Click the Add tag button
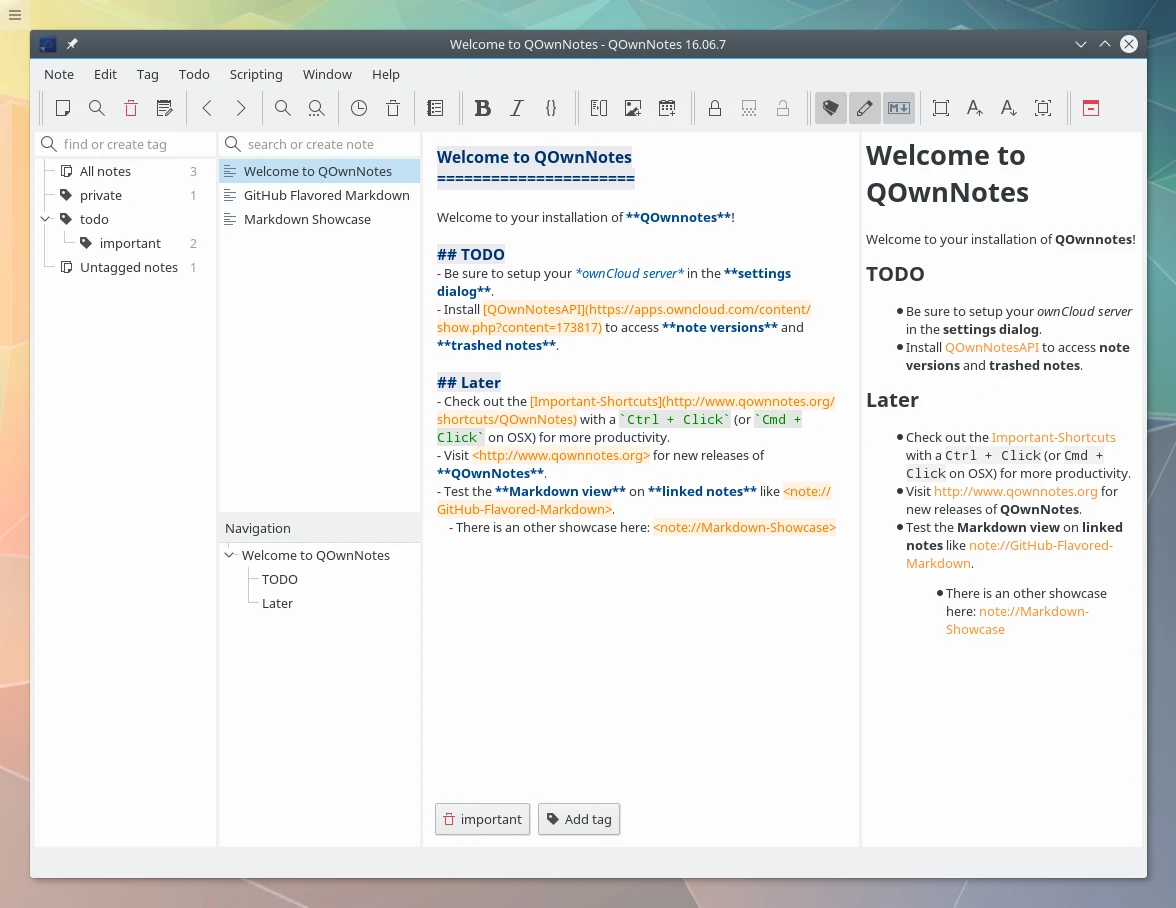The width and height of the screenshot is (1176, 908). pyautogui.click(x=579, y=819)
